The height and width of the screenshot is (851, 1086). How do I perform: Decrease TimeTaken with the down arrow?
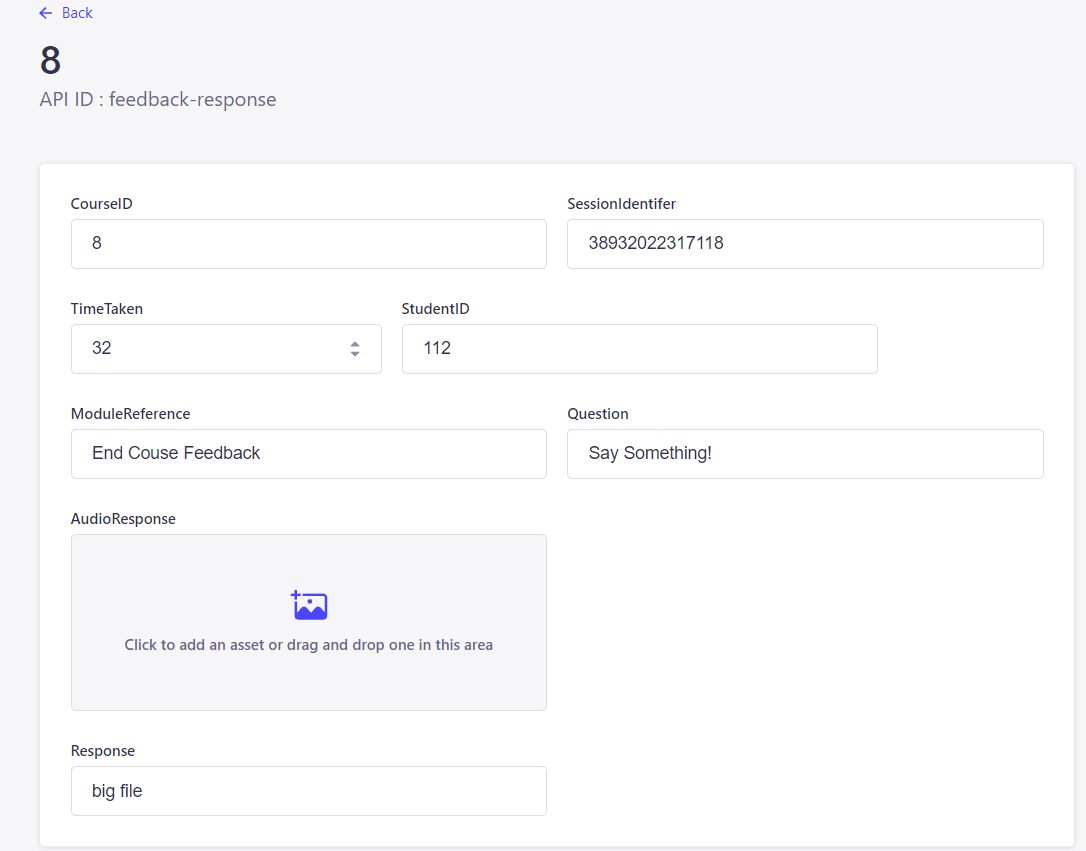pos(355,354)
